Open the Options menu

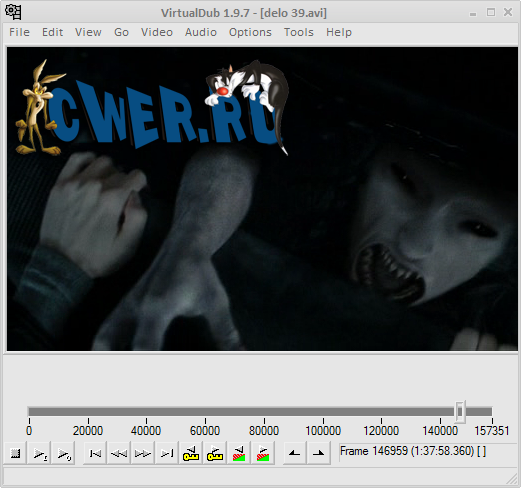coord(250,32)
